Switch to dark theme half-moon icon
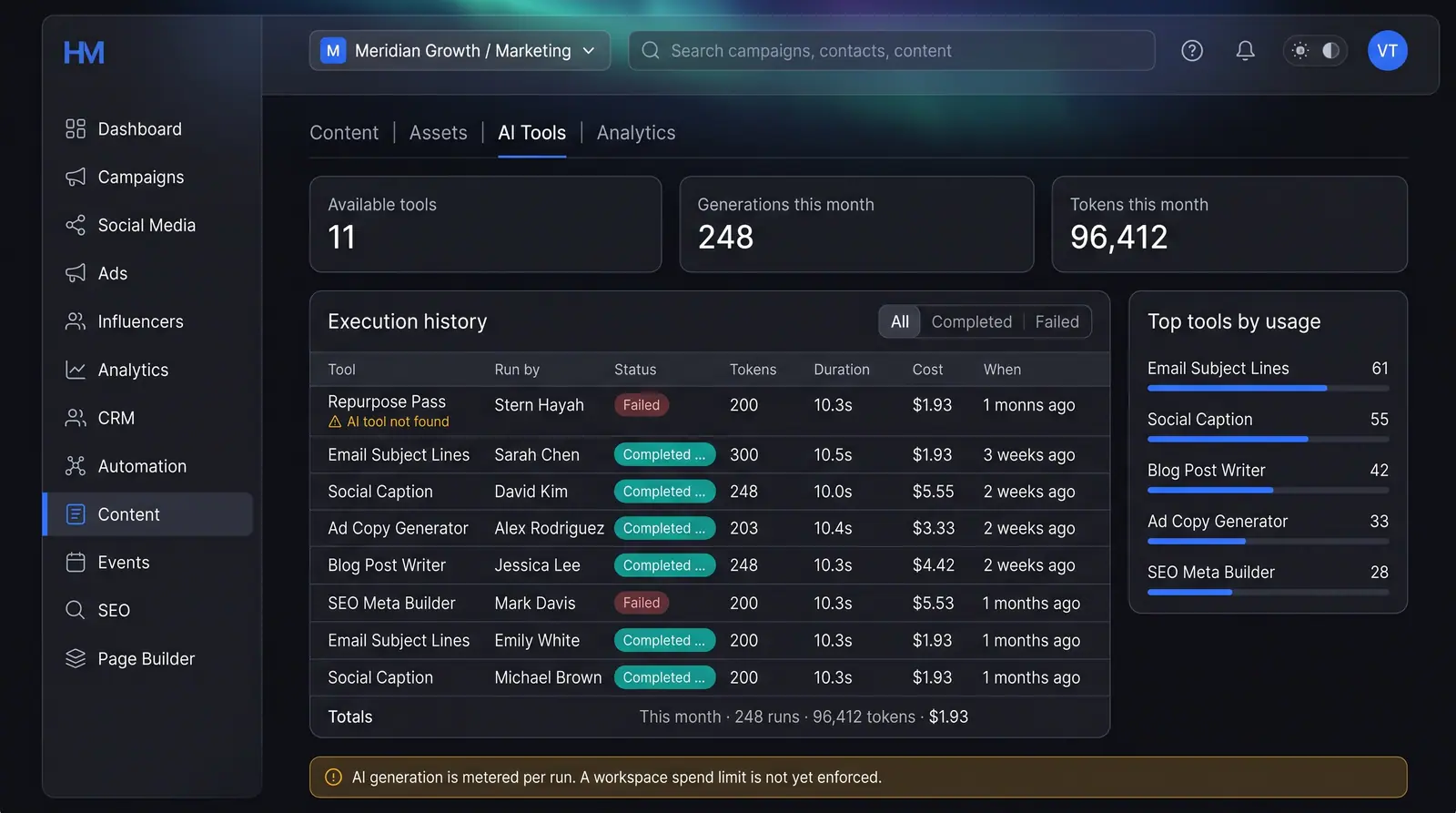Viewport: 1456px width, 813px height. [1330, 51]
